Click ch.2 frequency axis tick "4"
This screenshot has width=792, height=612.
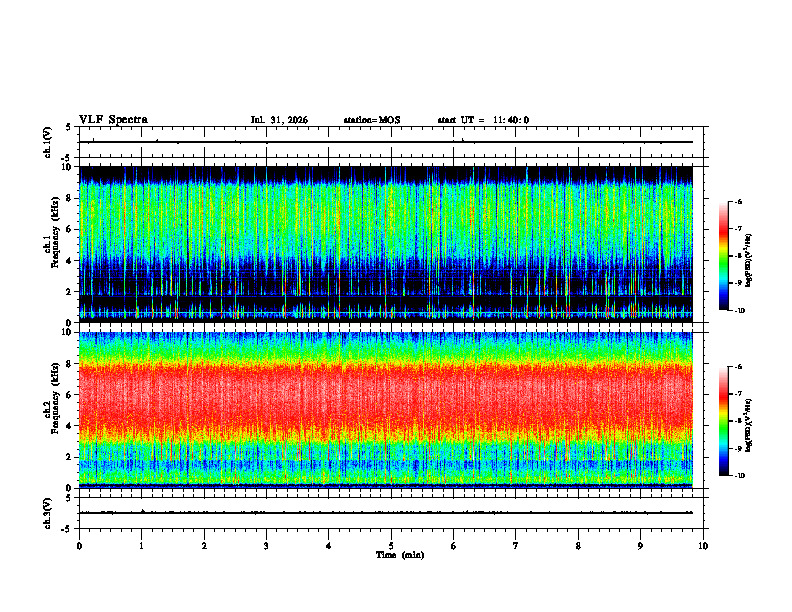coord(70,426)
